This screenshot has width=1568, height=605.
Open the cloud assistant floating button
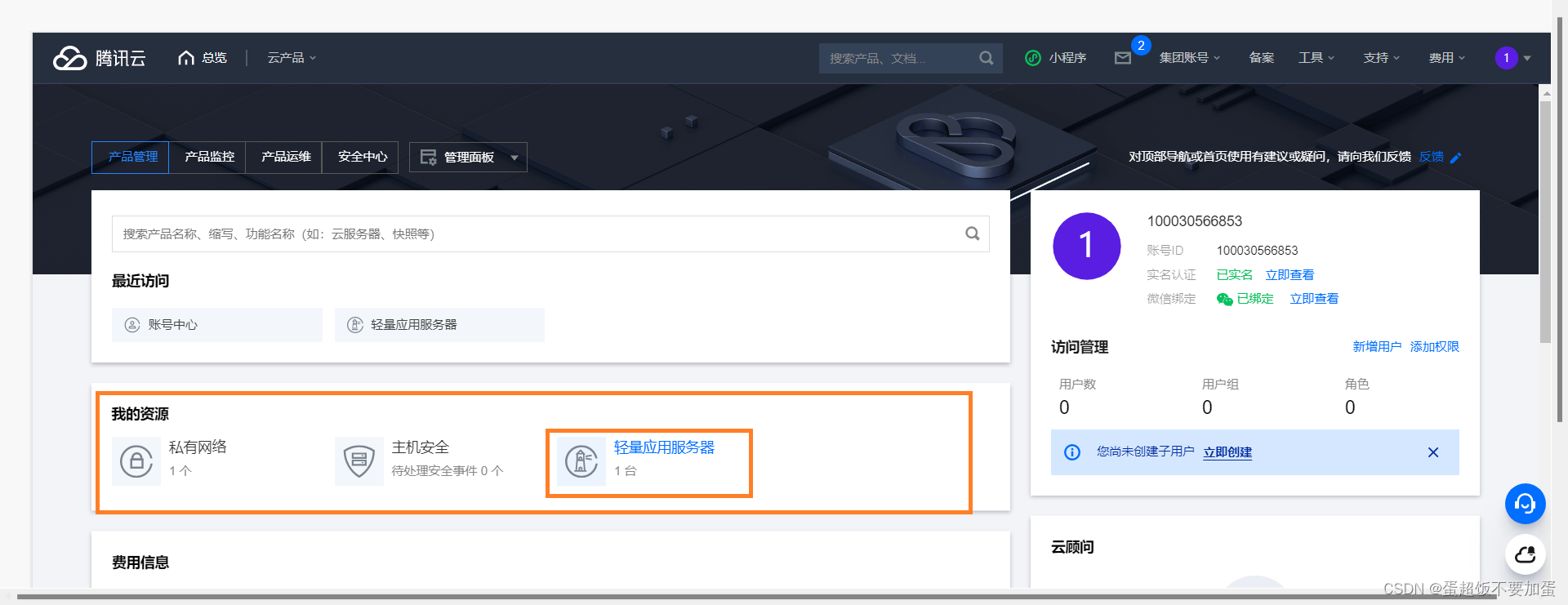(x=1526, y=555)
